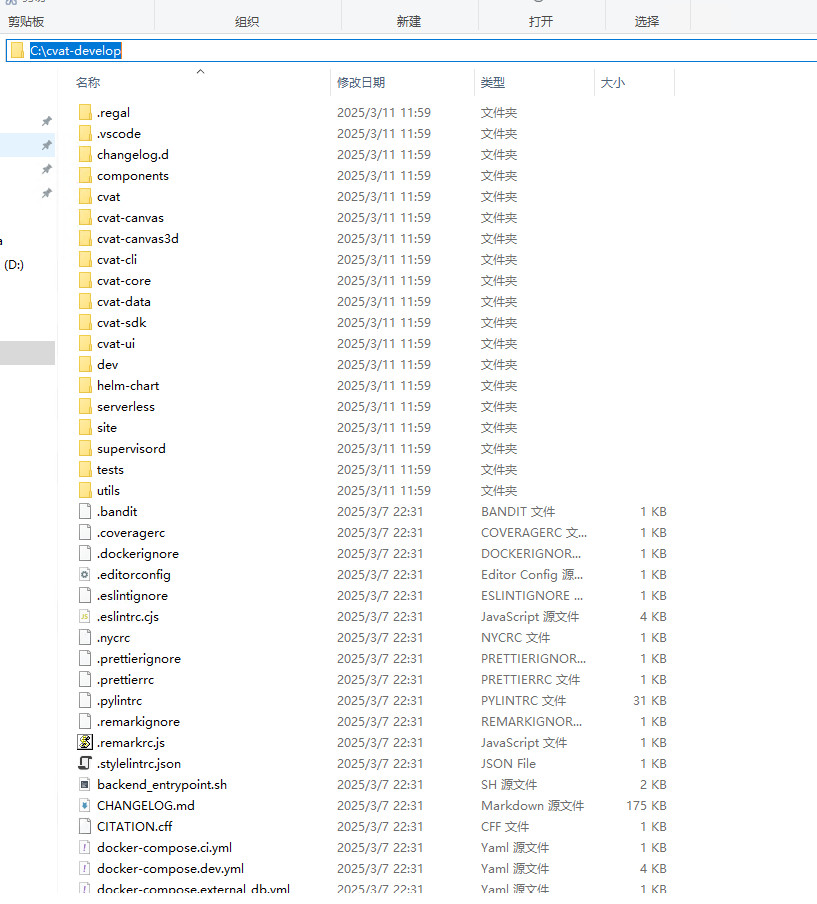Sort by the 类型 column header
The width and height of the screenshot is (817, 904).
tap(493, 82)
